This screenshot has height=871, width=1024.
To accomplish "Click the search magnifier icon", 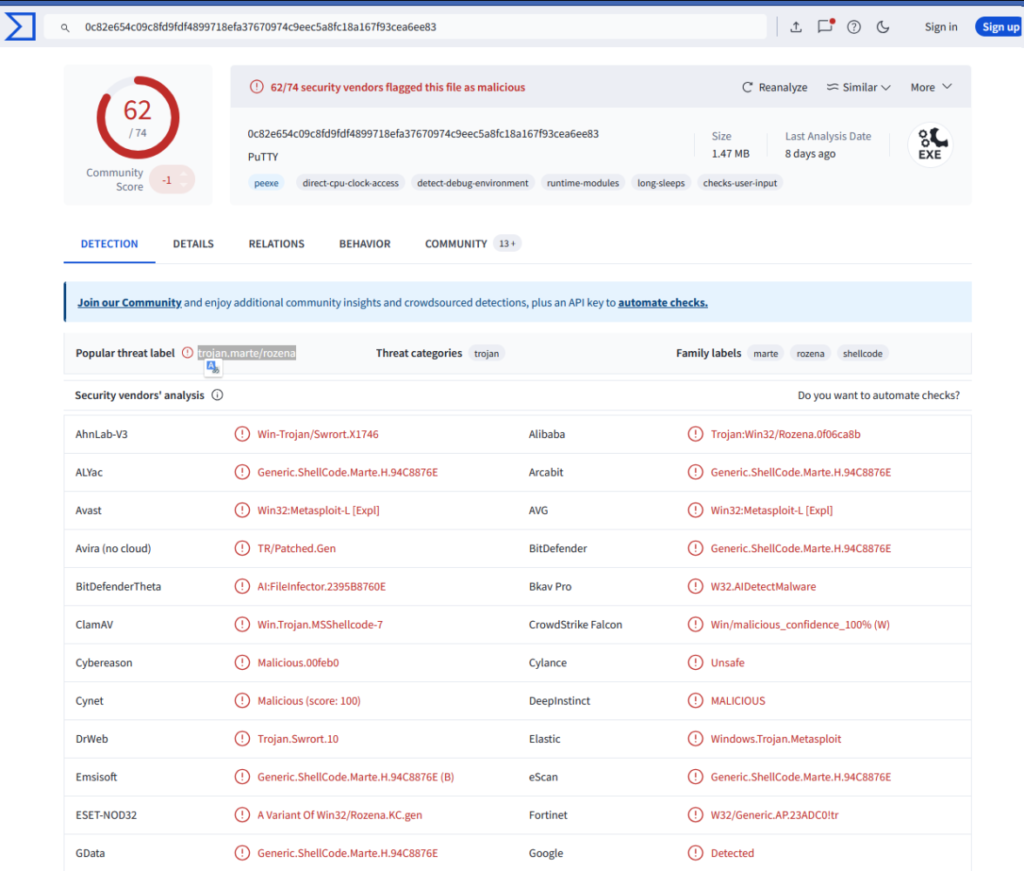I will click(x=65, y=27).
